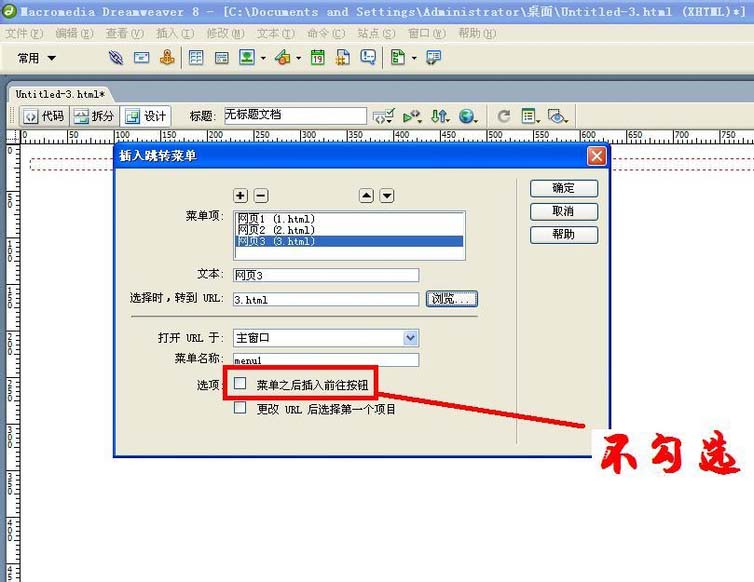
Task: Open the 站点 menu
Action: (x=377, y=33)
